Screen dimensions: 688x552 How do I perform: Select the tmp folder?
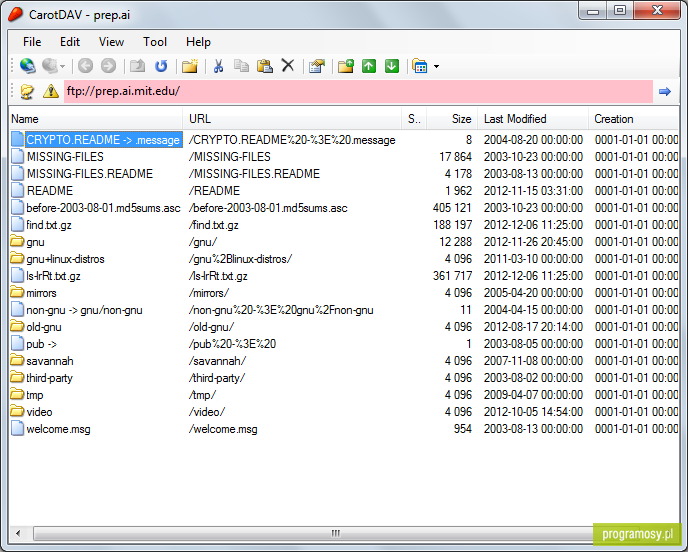[x=35, y=395]
